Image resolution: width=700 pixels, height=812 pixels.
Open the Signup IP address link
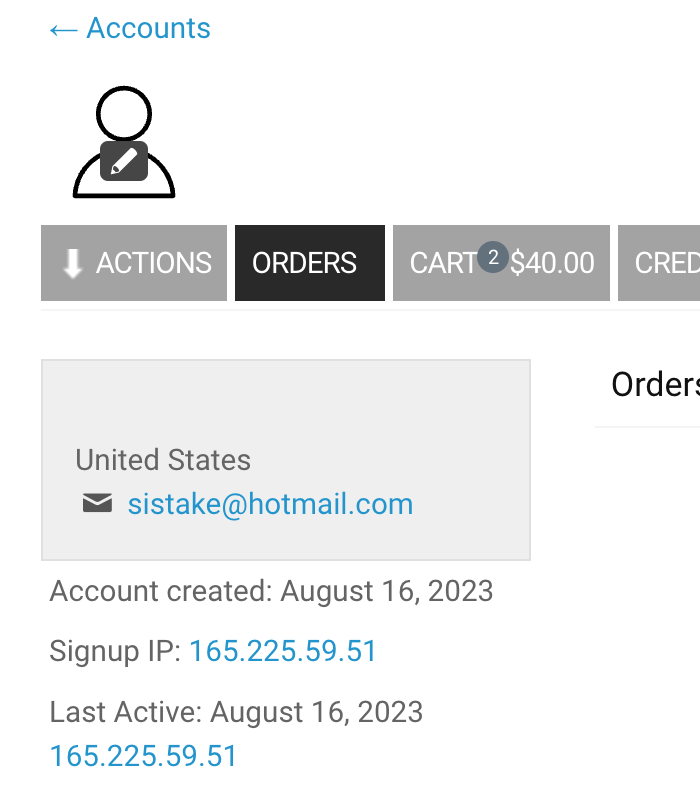point(283,651)
